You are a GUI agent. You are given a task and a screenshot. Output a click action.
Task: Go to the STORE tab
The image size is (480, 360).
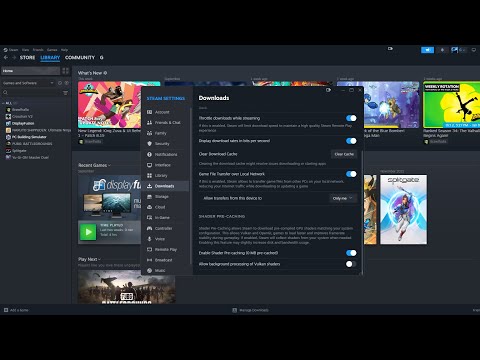tap(27, 57)
